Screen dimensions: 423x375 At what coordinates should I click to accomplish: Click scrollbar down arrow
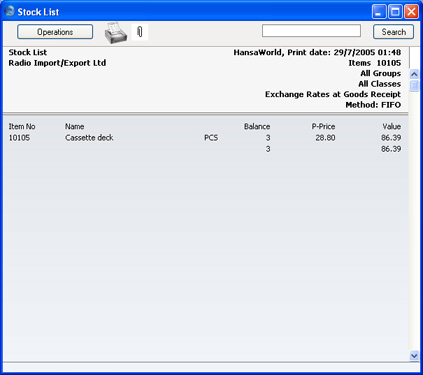coord(414,356)
